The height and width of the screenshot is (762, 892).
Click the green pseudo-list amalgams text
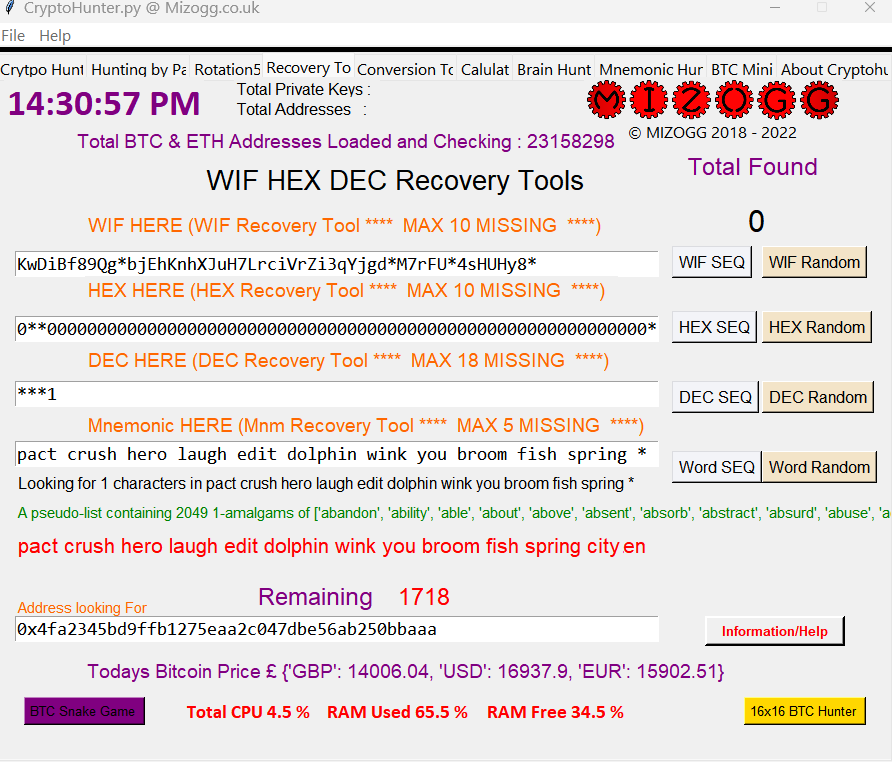(x=453, y=513)
